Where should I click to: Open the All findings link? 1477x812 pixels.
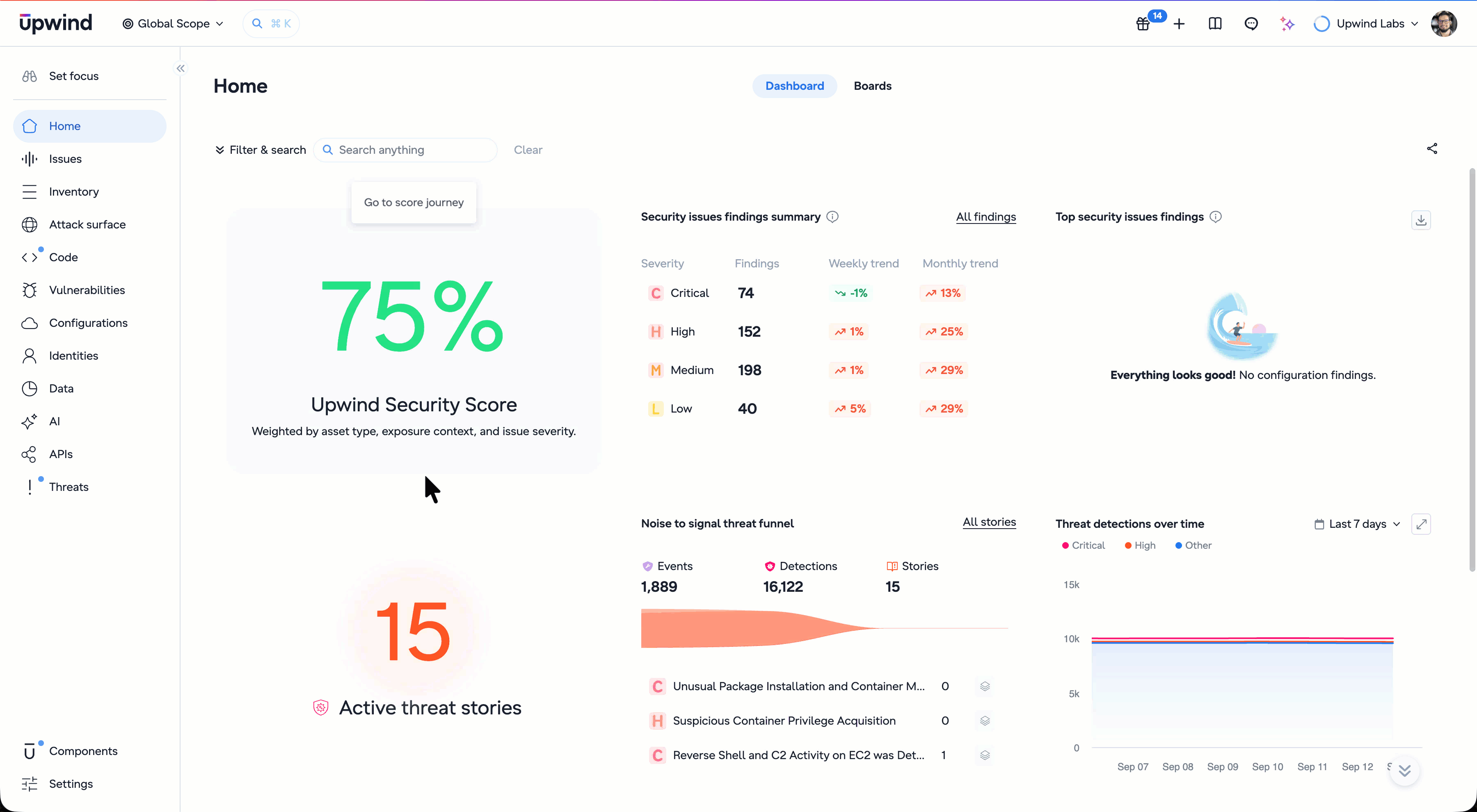985,217
